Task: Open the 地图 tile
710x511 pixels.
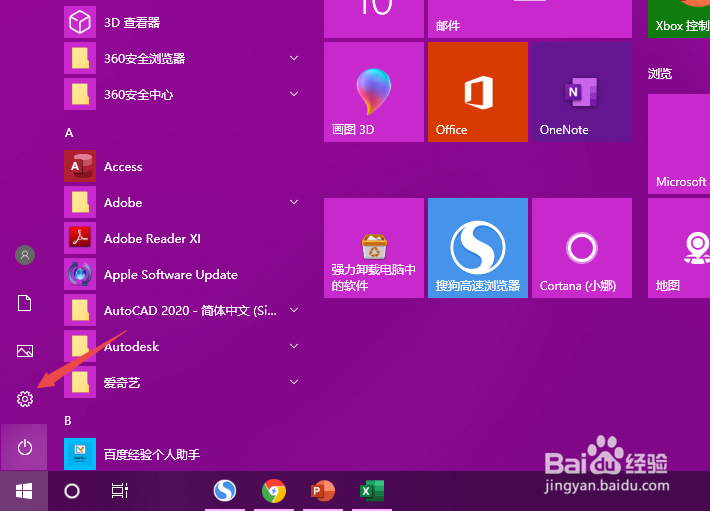Action: click(x=679, y=248)
